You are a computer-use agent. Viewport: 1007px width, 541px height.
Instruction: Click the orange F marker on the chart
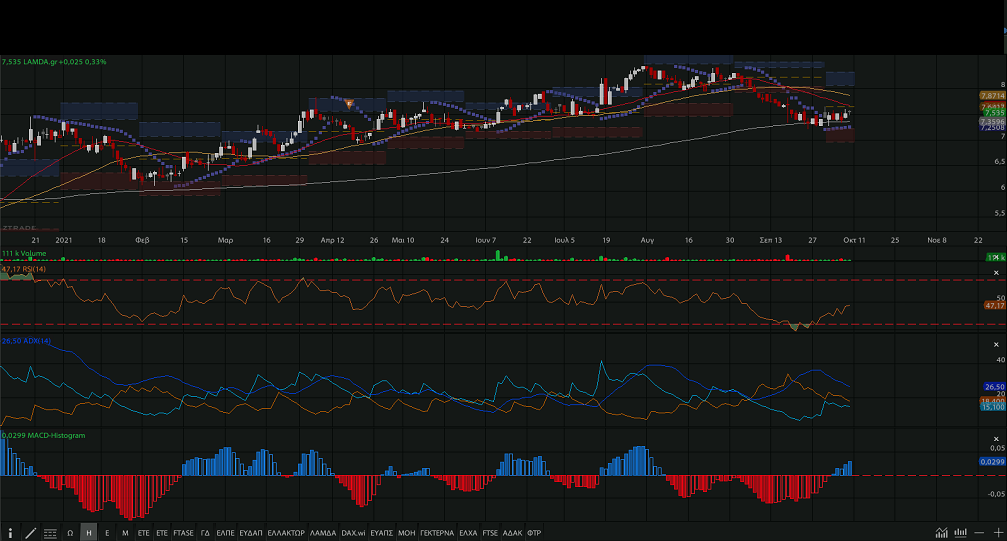(348, 104)
